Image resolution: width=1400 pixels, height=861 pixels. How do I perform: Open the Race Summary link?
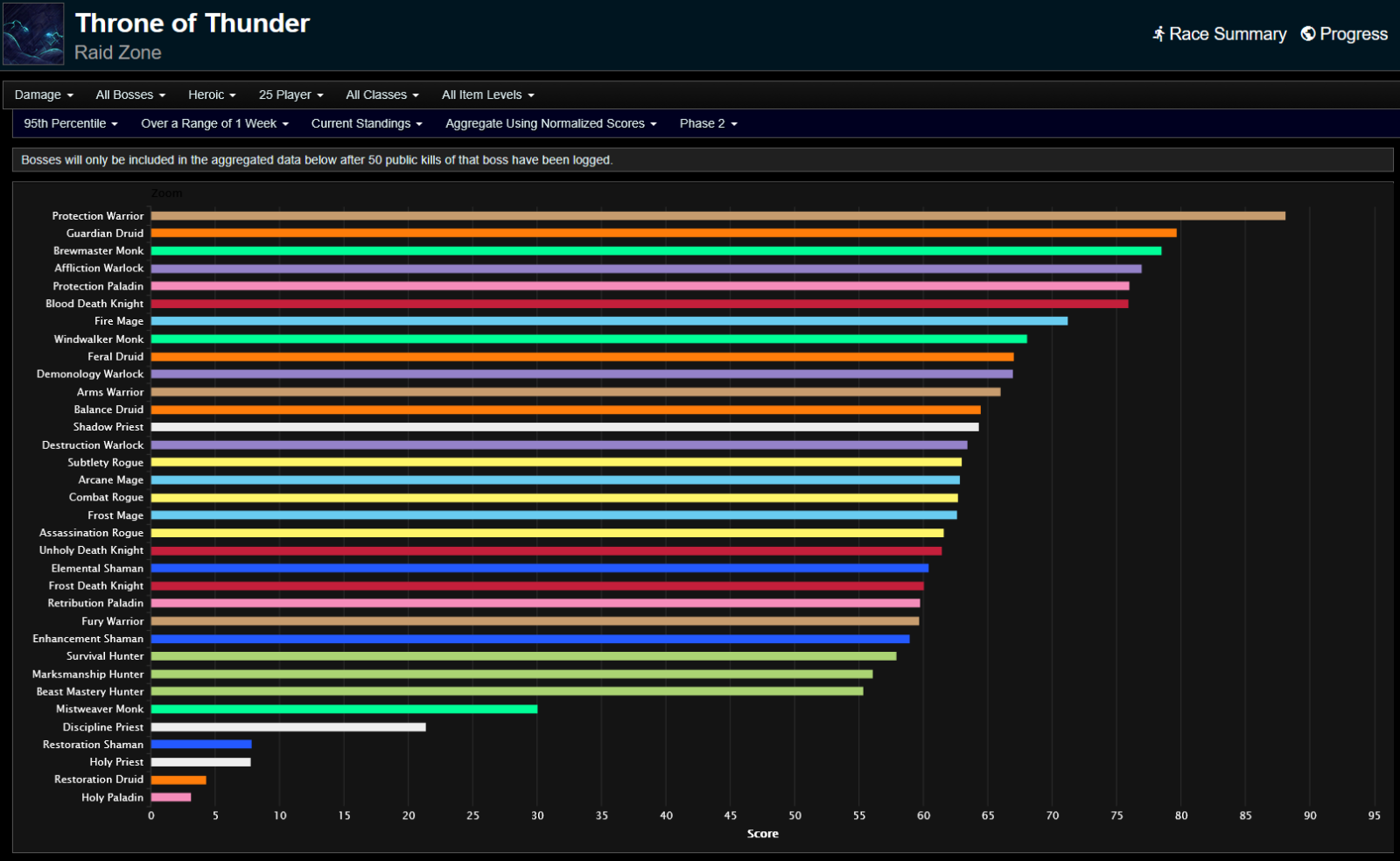point(1227,34)
